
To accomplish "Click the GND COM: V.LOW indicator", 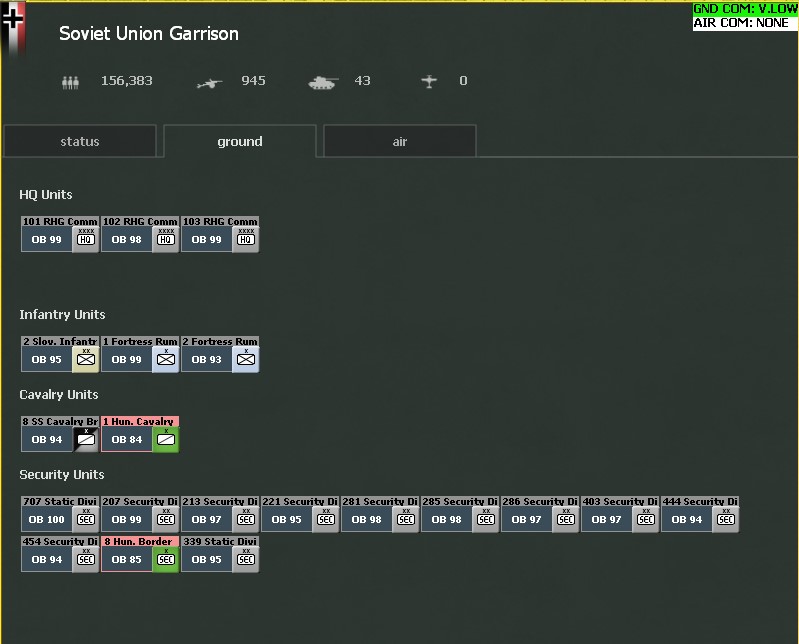I will (x=745, y=9).
